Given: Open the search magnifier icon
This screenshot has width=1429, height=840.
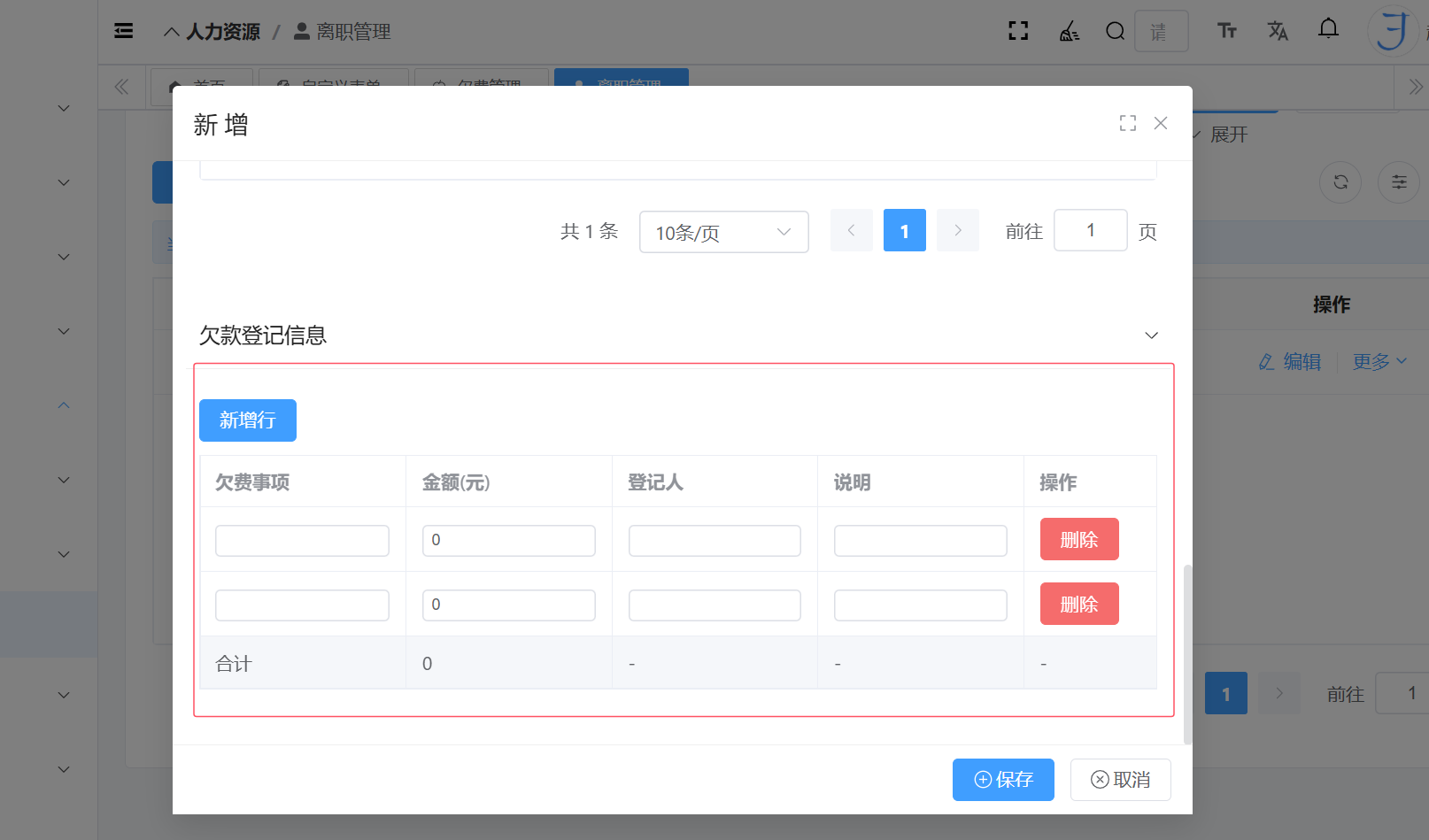Looking at the screenshot, I should [1115, 32].
